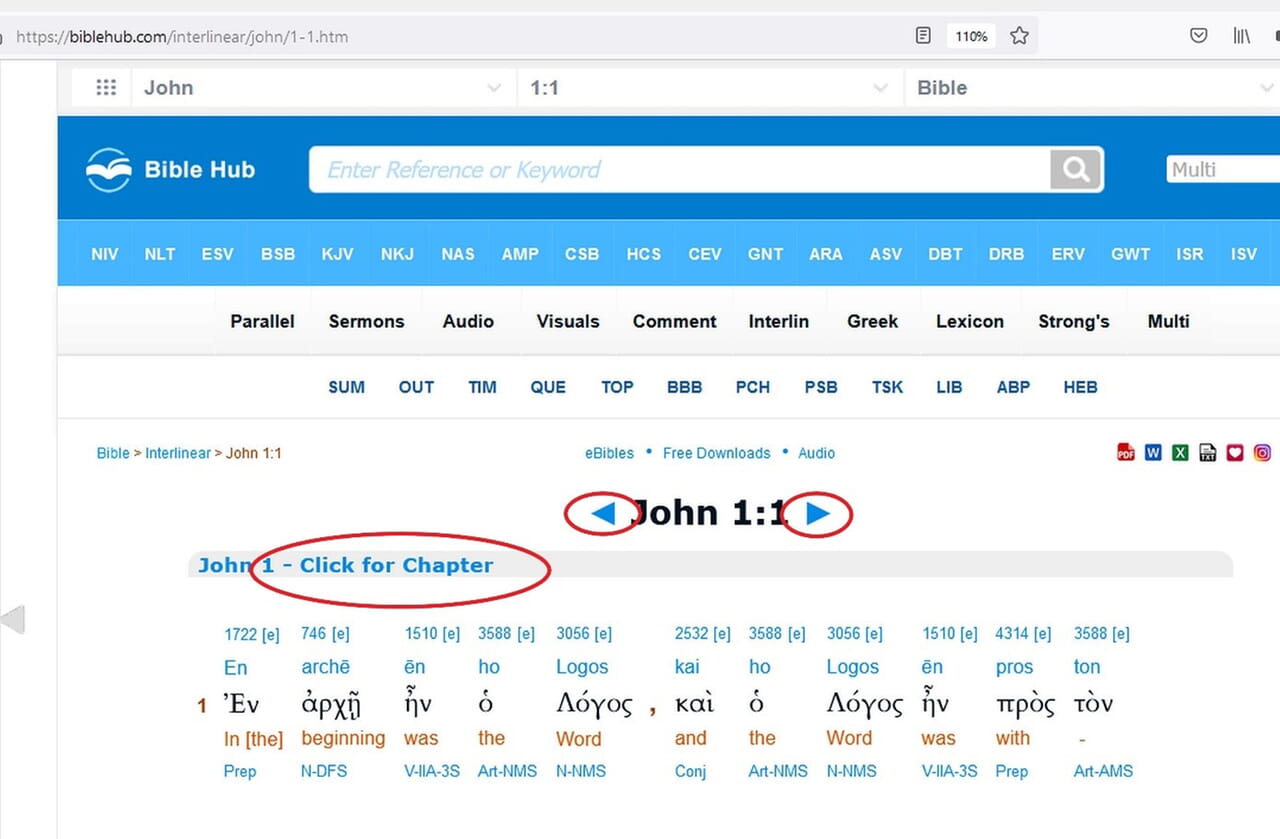The width and height of the screenshot is (1280, 839).
Task: Select the NIV translation tab
Action: 105,254
